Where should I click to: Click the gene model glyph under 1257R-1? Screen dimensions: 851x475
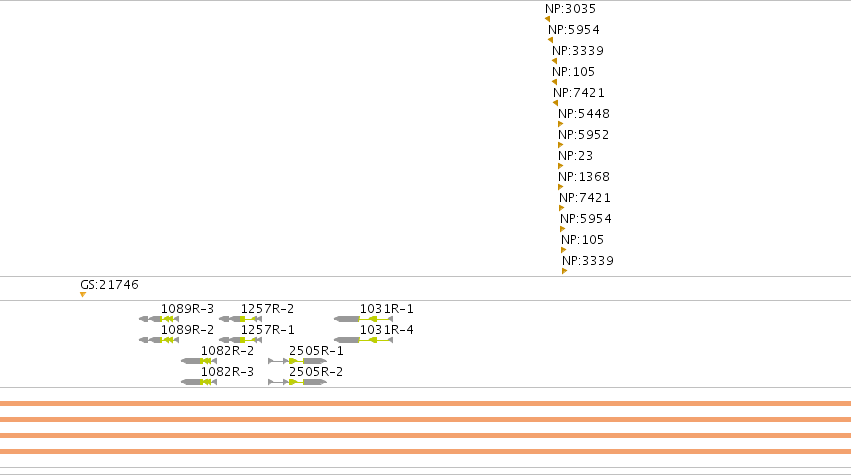click(x=240, y=340)
